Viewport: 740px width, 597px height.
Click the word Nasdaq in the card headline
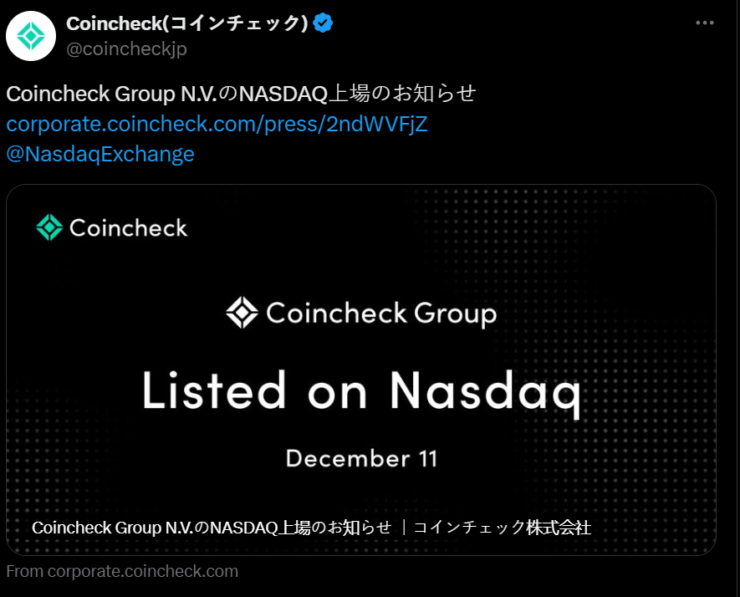tap(485, 391)
